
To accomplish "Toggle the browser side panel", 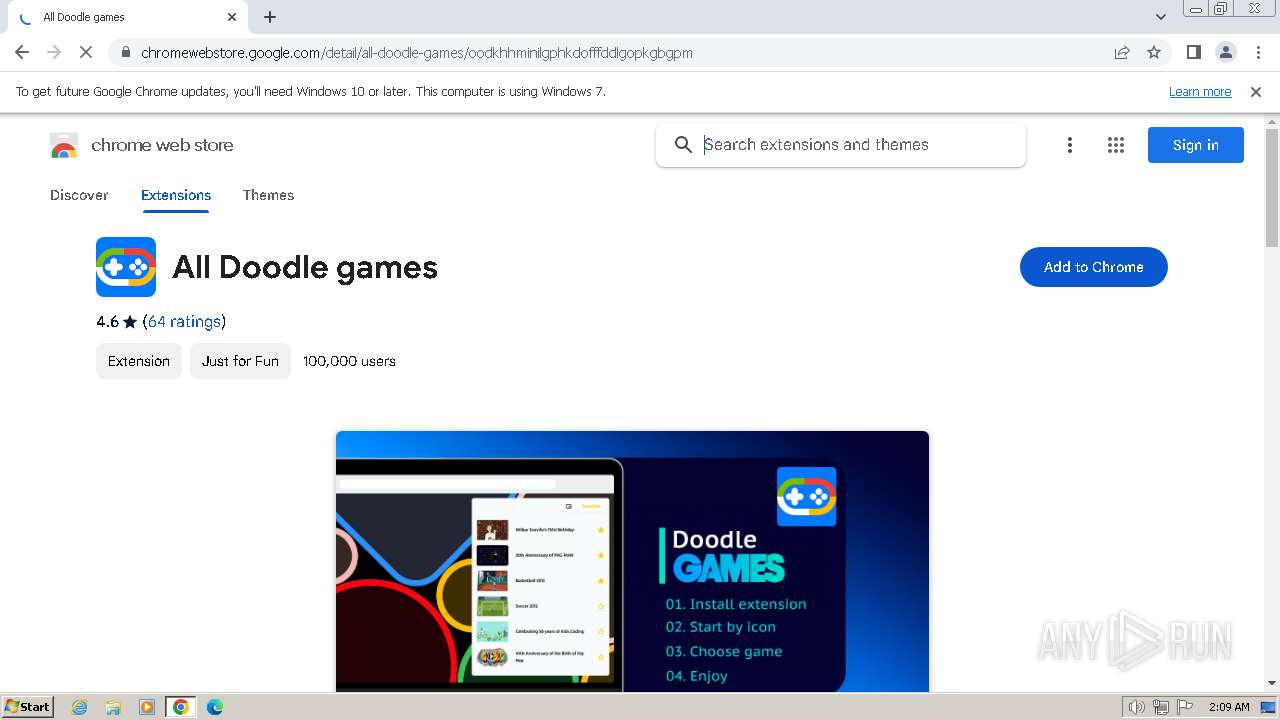I will click(x=1193, y=52).
